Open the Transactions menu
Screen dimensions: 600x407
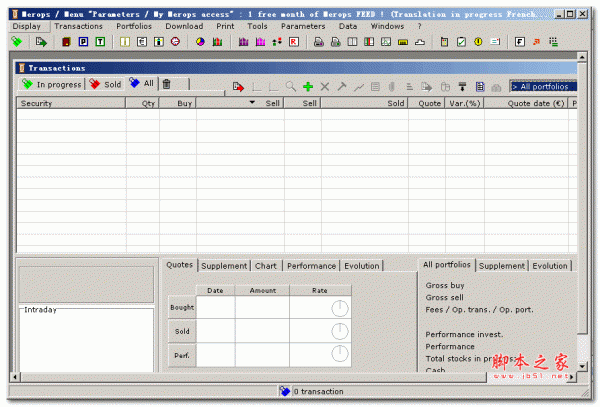(x=78, y=26)
